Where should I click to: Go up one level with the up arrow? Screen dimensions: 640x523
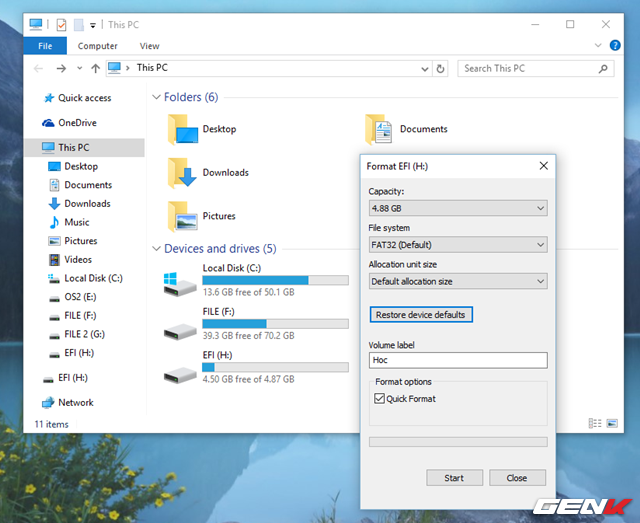pos(96,69)
